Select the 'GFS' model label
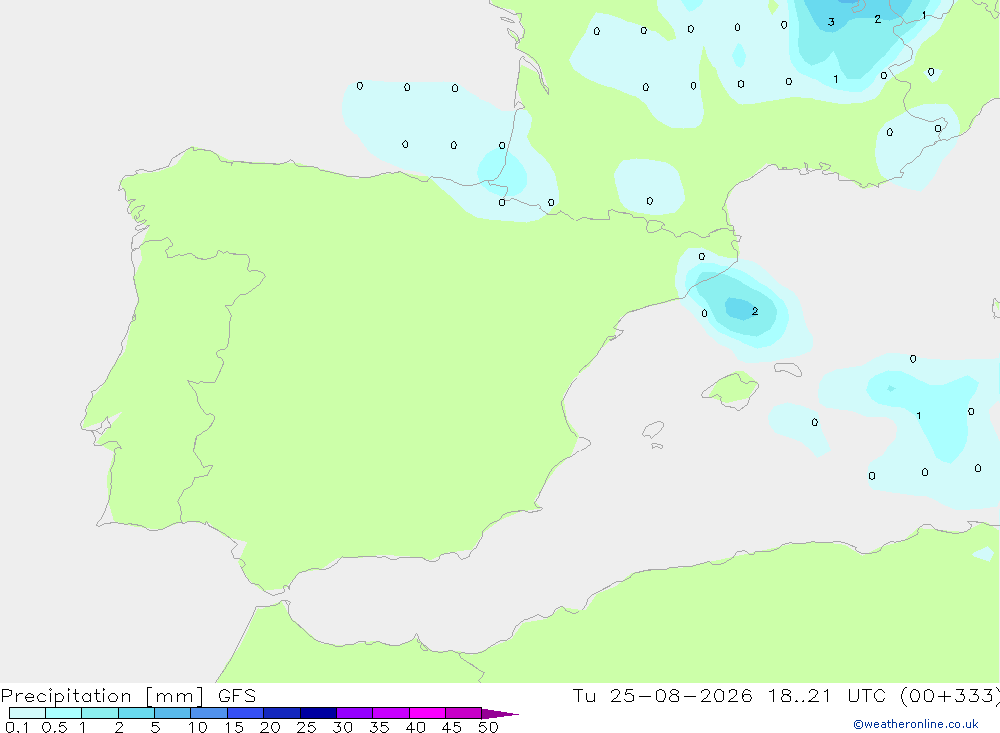 coord(237,696)
